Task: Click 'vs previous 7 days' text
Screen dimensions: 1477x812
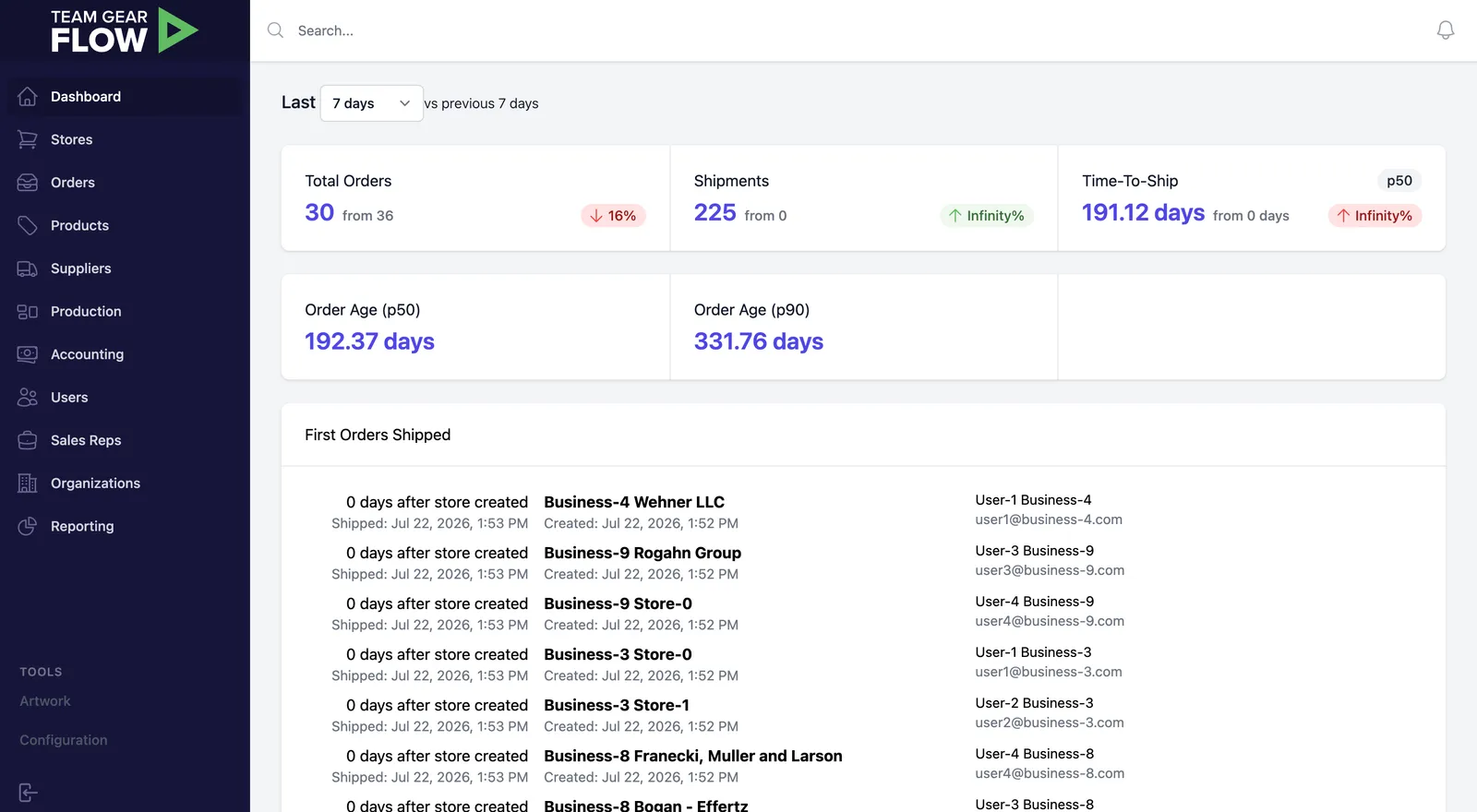Action: 481,103
